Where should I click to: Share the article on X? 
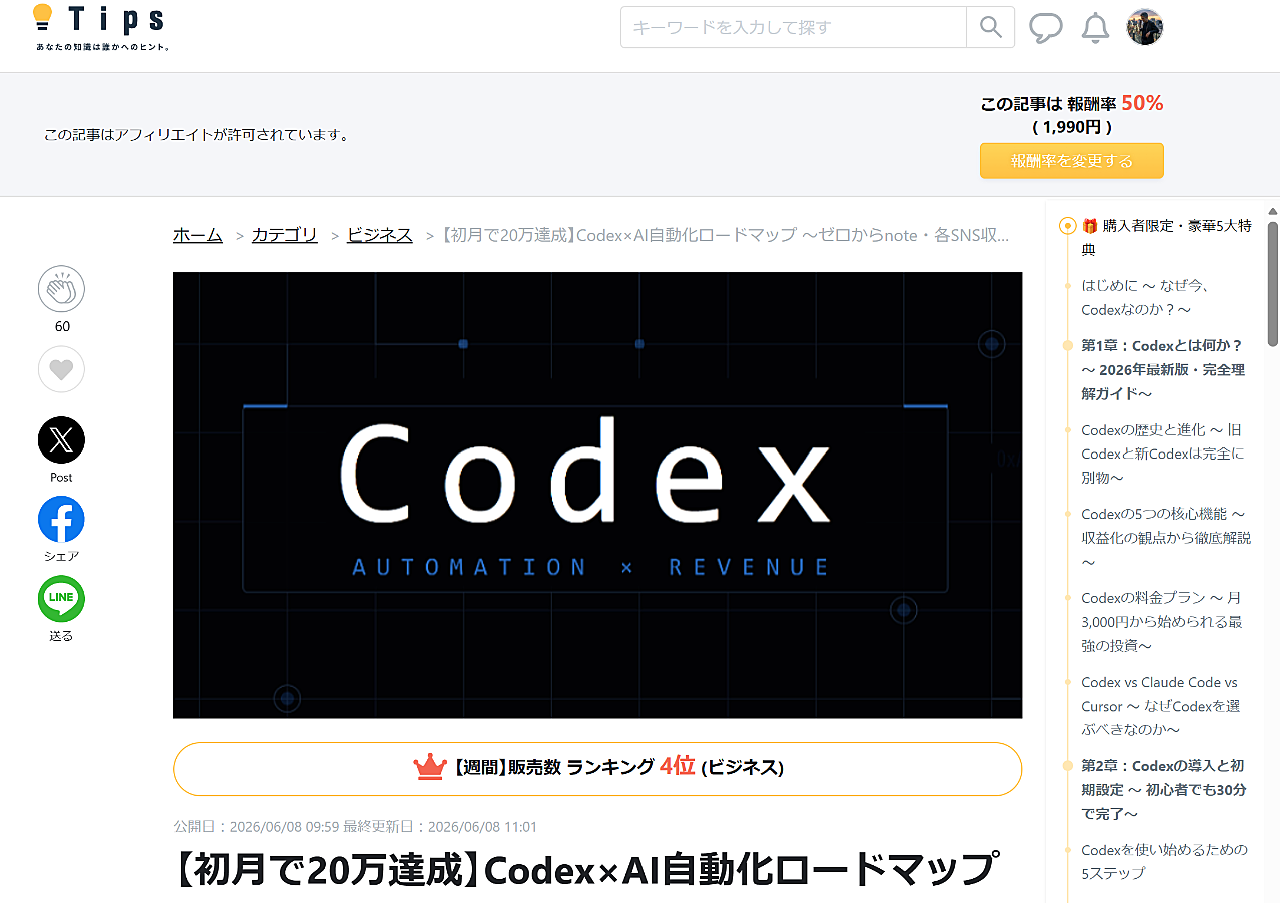(x=61, y=440)
